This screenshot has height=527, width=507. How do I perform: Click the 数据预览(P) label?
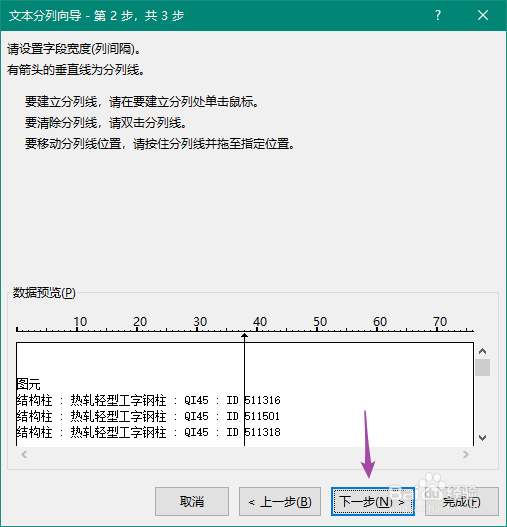tap(44, 293)
